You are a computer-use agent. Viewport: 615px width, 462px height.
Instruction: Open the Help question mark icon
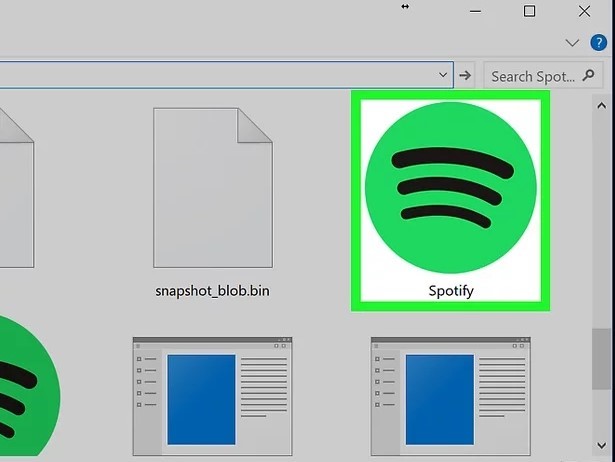(599, 42)
